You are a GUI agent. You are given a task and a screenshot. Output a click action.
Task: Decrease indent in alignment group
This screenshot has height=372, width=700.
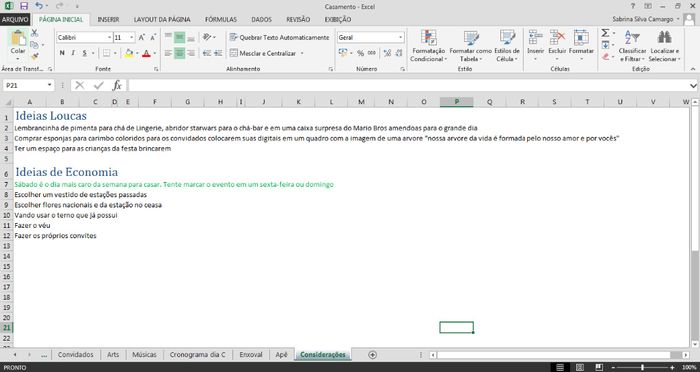(x=207, y=53)
